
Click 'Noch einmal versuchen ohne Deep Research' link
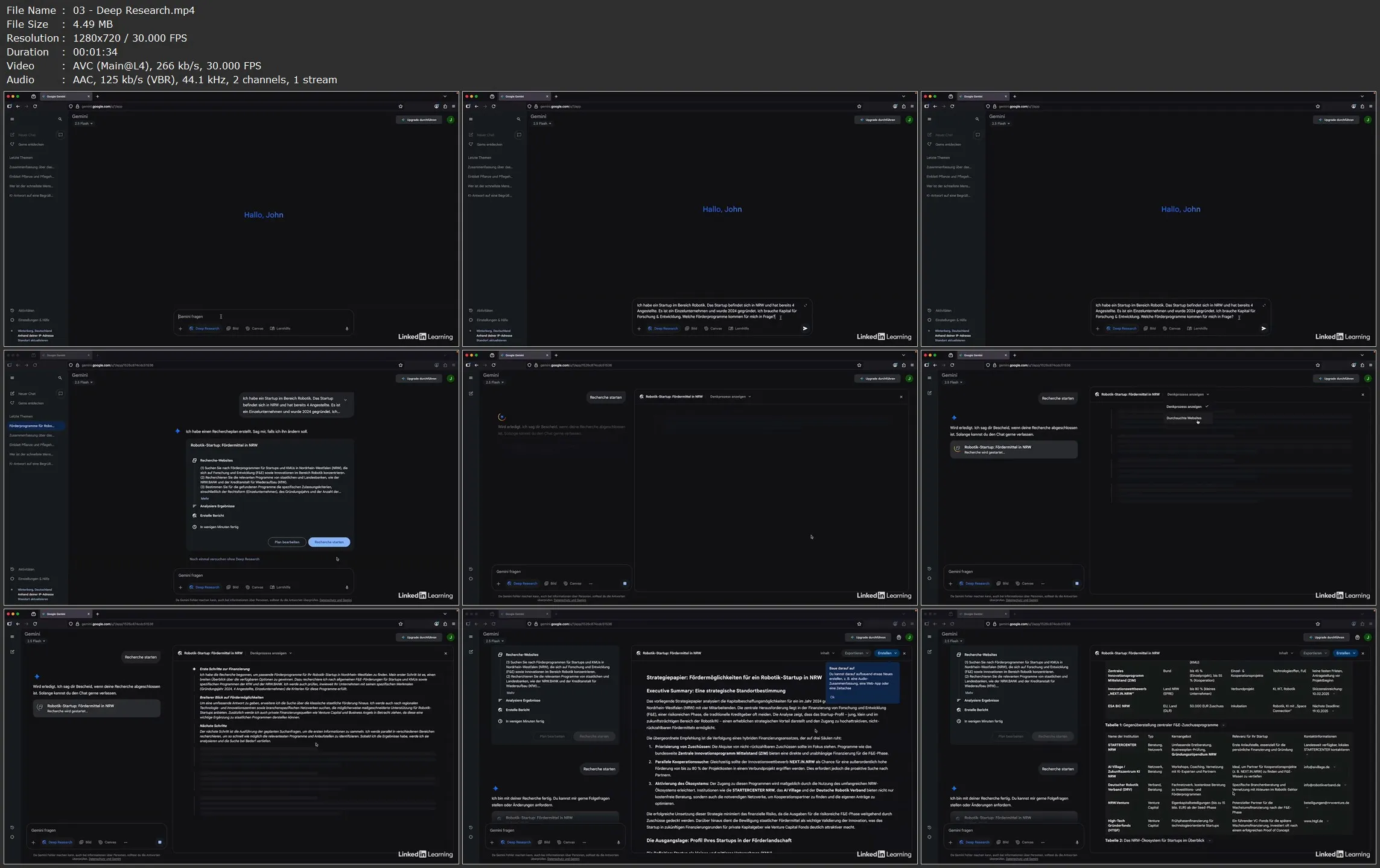pyautogui.click(x=224, y=559)
